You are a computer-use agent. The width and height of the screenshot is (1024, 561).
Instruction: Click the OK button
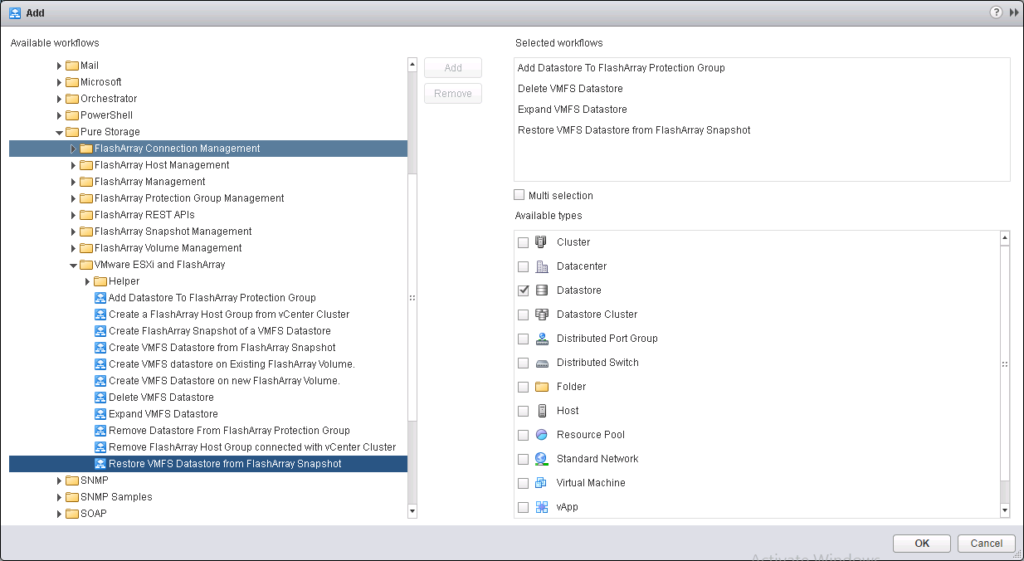(921, 543)
